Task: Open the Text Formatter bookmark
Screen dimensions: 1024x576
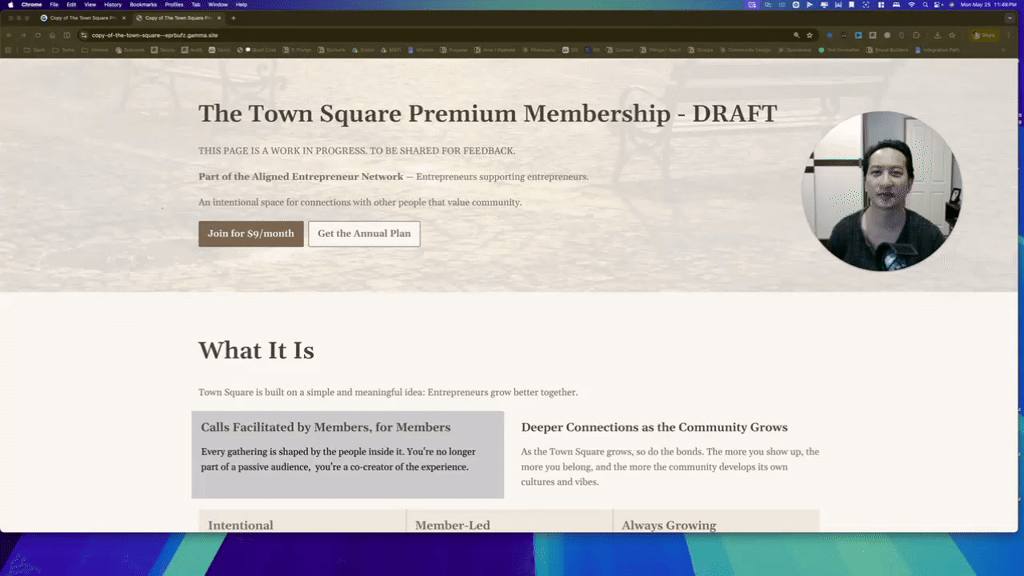Action: coord(839,50)
